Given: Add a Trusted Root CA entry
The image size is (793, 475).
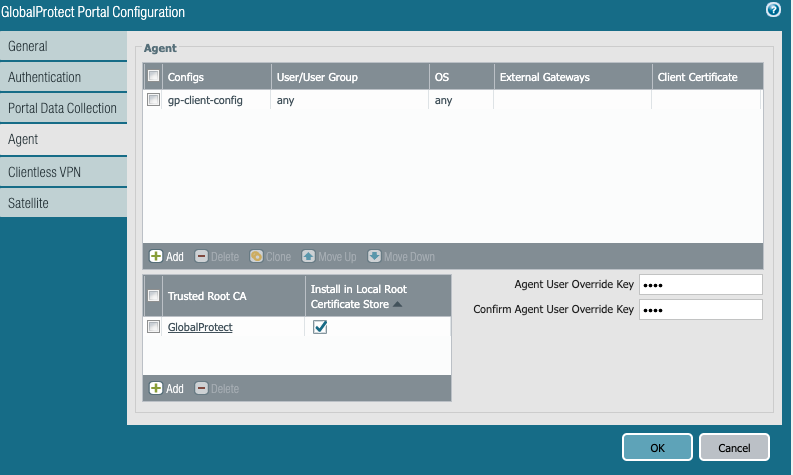Looking at the screenshot, I should (x=166, y=388).
